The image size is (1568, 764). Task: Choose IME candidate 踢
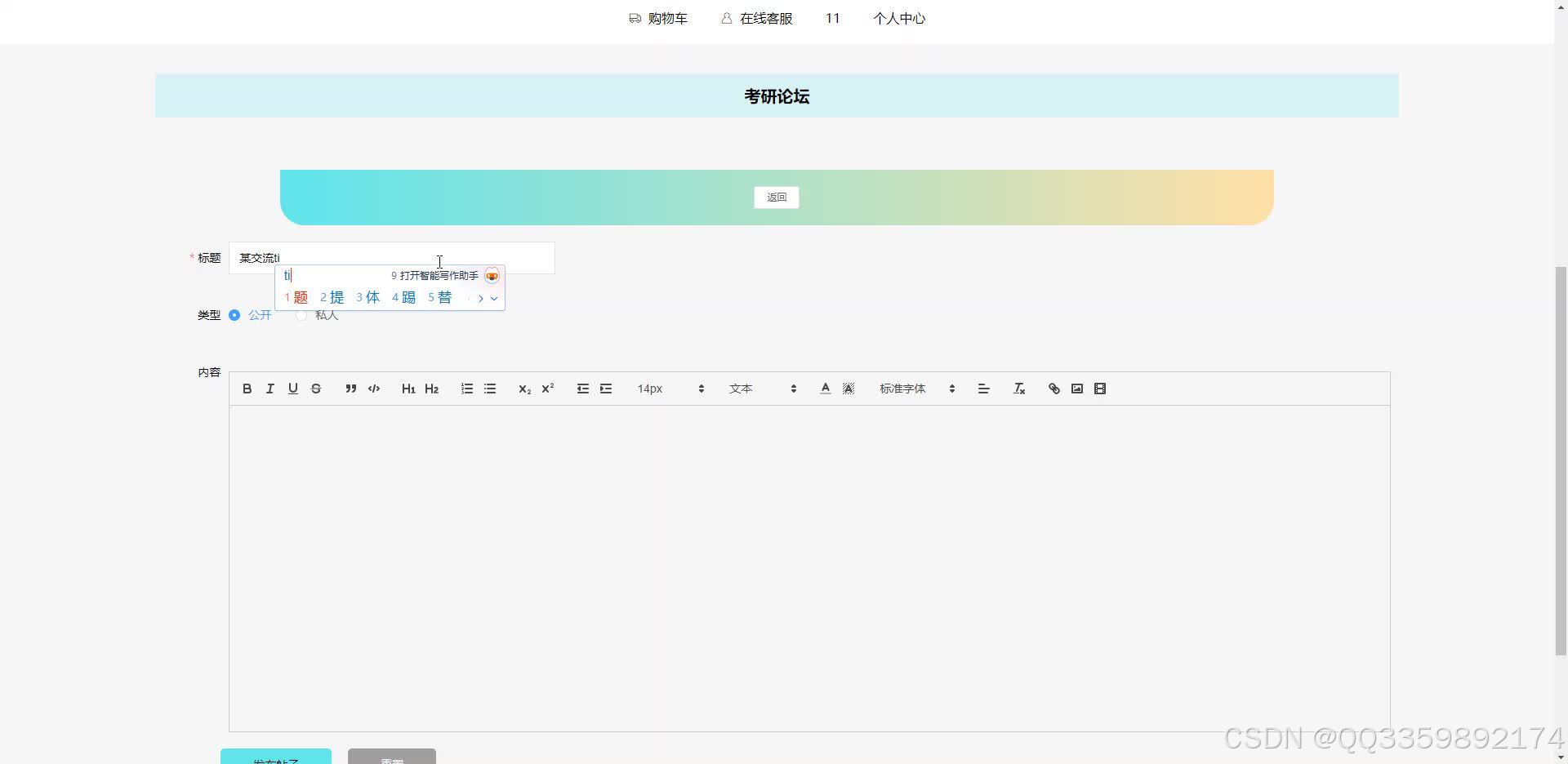pyautogui.click(x=404, y=298)
